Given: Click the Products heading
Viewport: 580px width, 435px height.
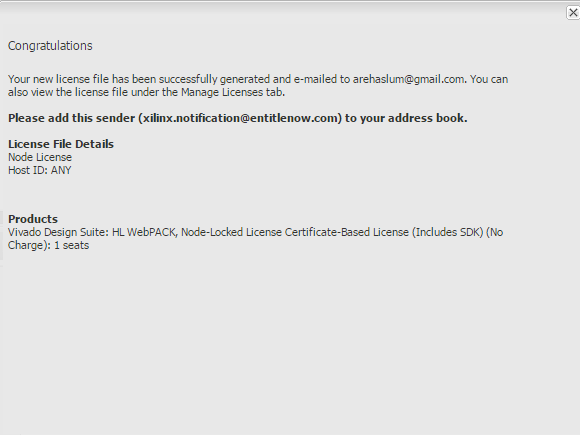Looking at the screenshot, I should point(33,219).
